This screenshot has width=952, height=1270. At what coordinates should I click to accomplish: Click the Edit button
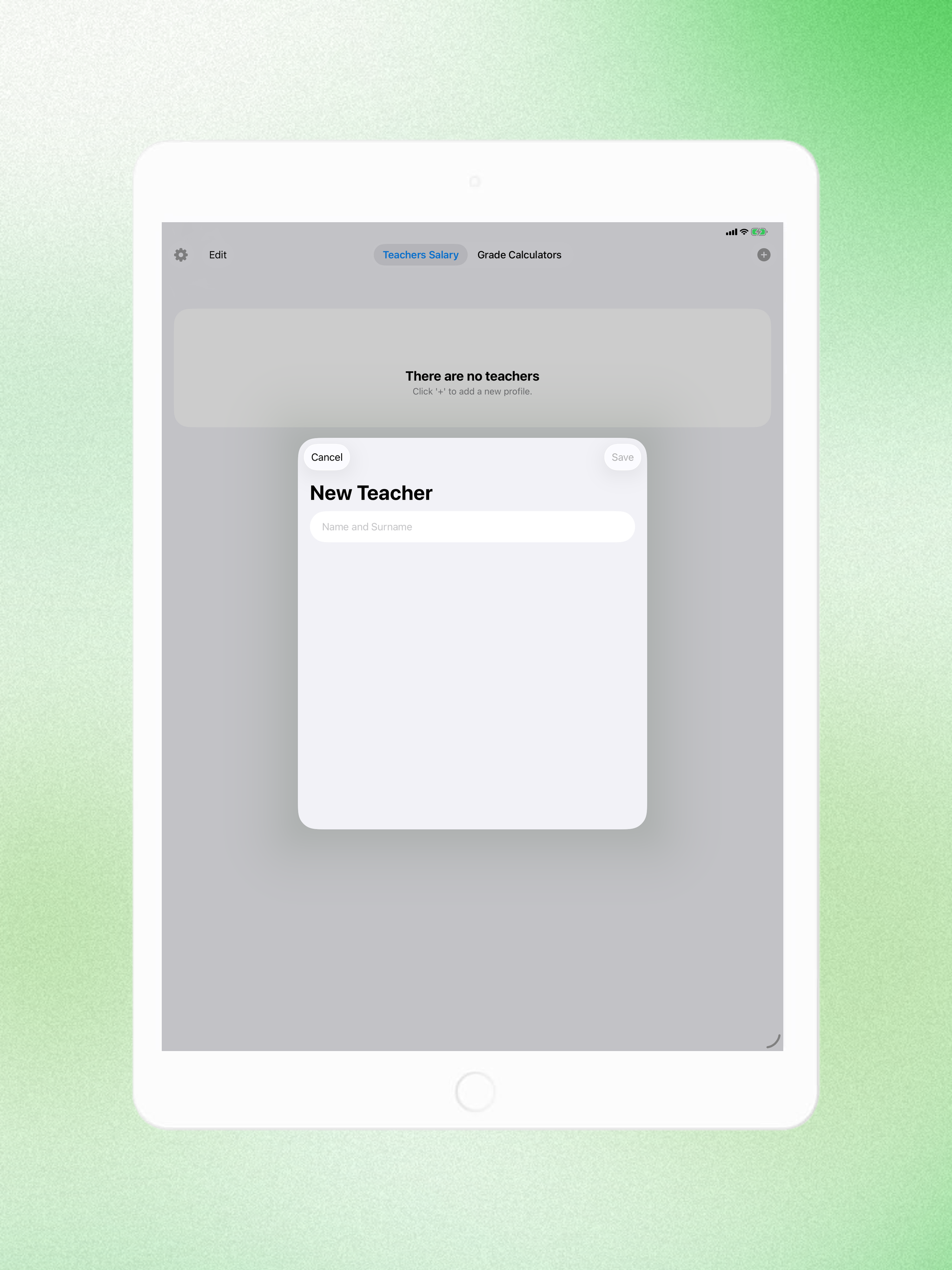tap(218, 255)
